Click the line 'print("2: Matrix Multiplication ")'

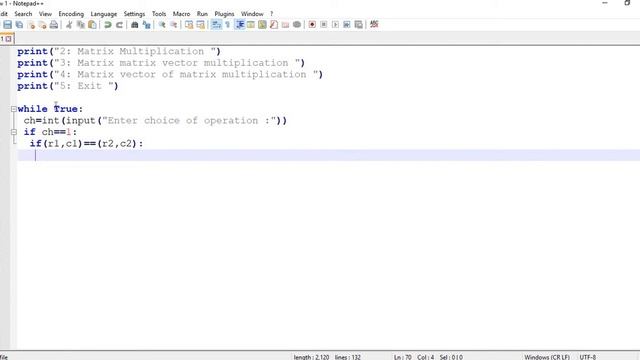coord(119,51)
